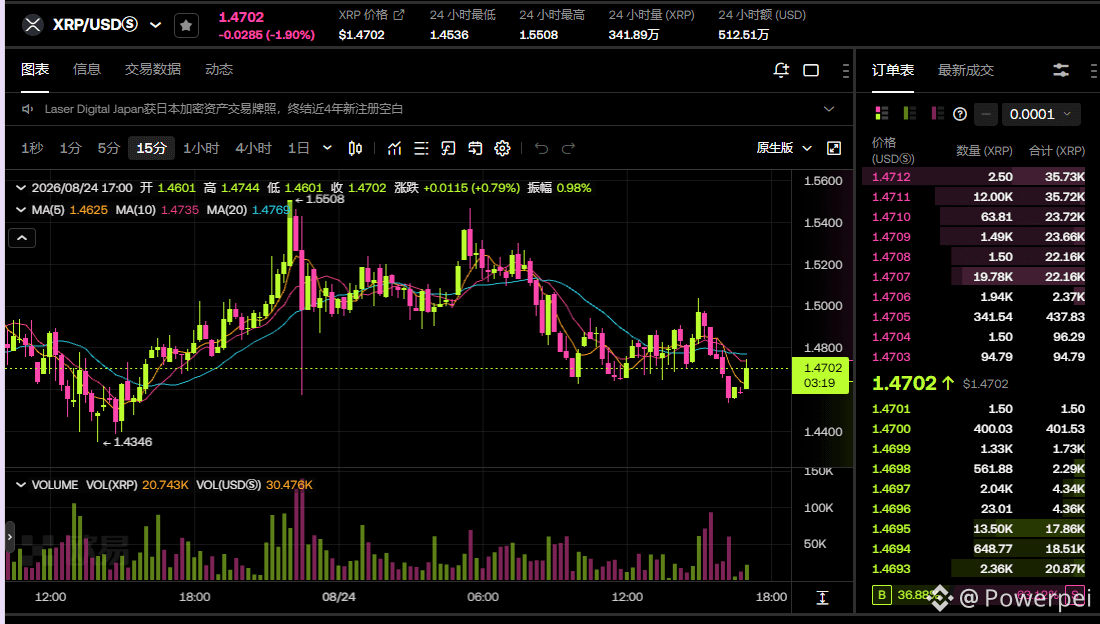Open the icon just left of the settings gear
The height and width of the screenshot is (624, 1100).
[475, 148]
